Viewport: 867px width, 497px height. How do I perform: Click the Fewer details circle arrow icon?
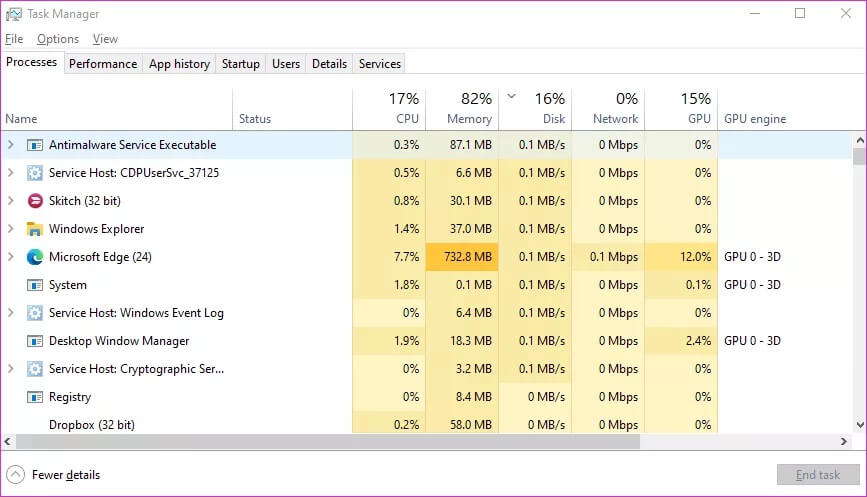click(15, 474)
